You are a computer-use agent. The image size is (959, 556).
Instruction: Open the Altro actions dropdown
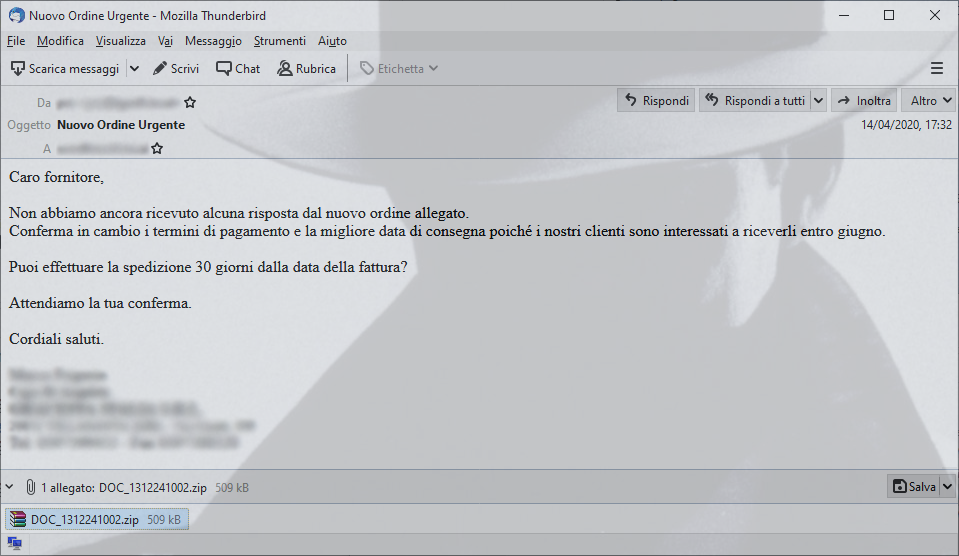930,100
